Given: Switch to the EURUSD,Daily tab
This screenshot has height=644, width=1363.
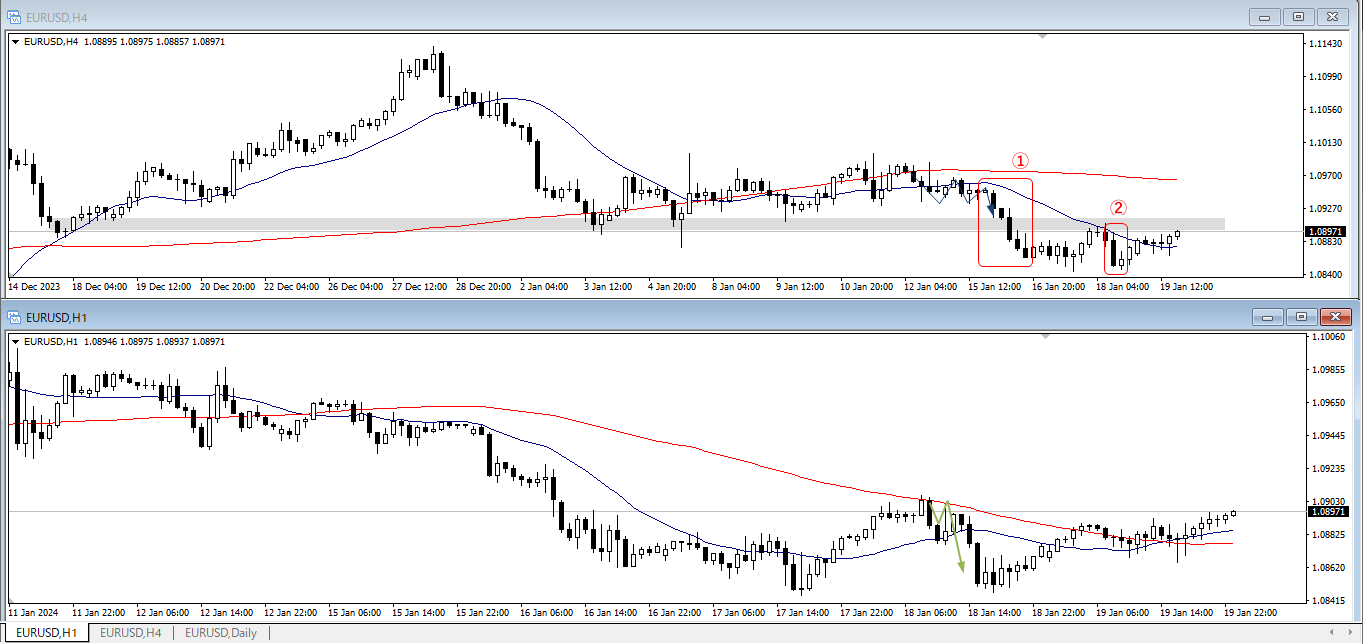Looking at the screenshot, I should coord(220,633).
